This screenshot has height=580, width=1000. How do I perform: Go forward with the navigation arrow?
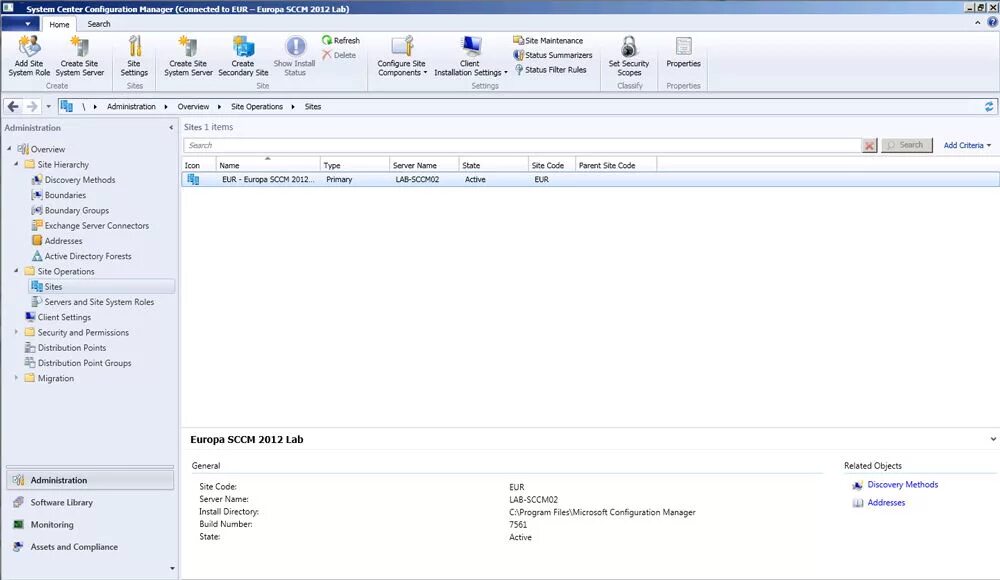31,107
